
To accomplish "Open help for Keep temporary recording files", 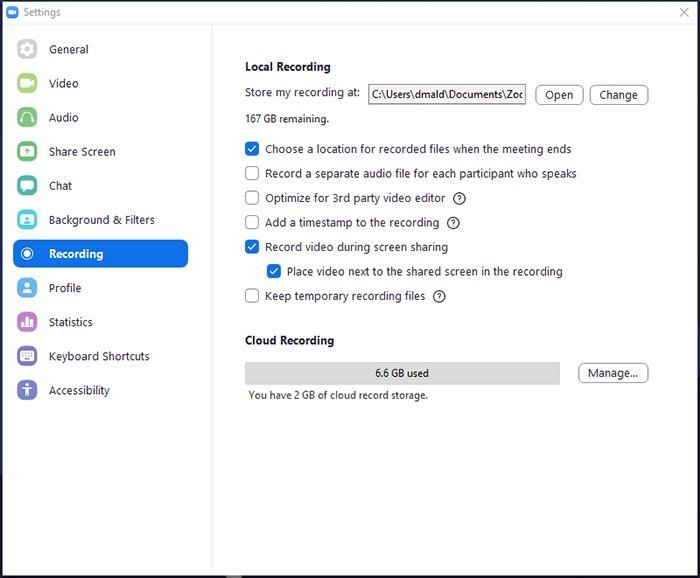I will tap(439, 296).
